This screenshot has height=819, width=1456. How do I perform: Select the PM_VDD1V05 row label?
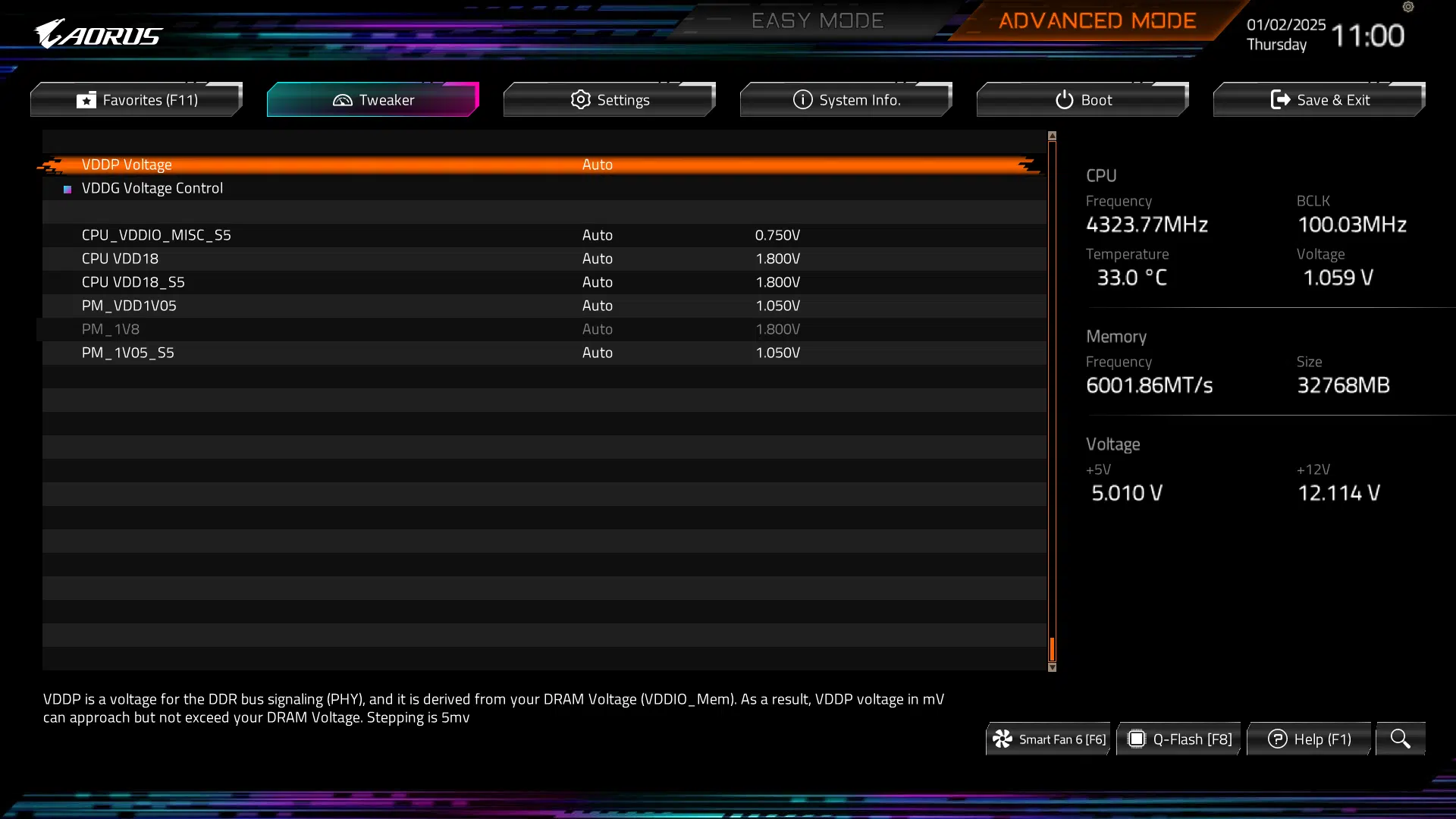click(129, 306)
